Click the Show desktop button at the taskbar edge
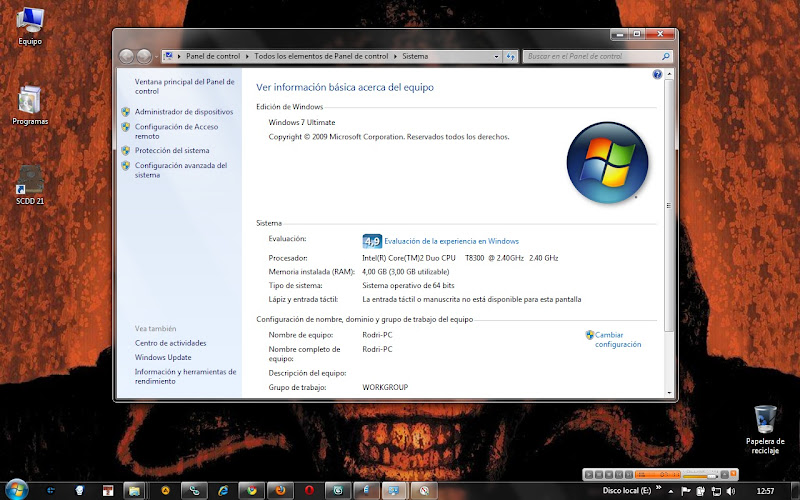Viewport: 800px width, 500px height. coord(794,491)
